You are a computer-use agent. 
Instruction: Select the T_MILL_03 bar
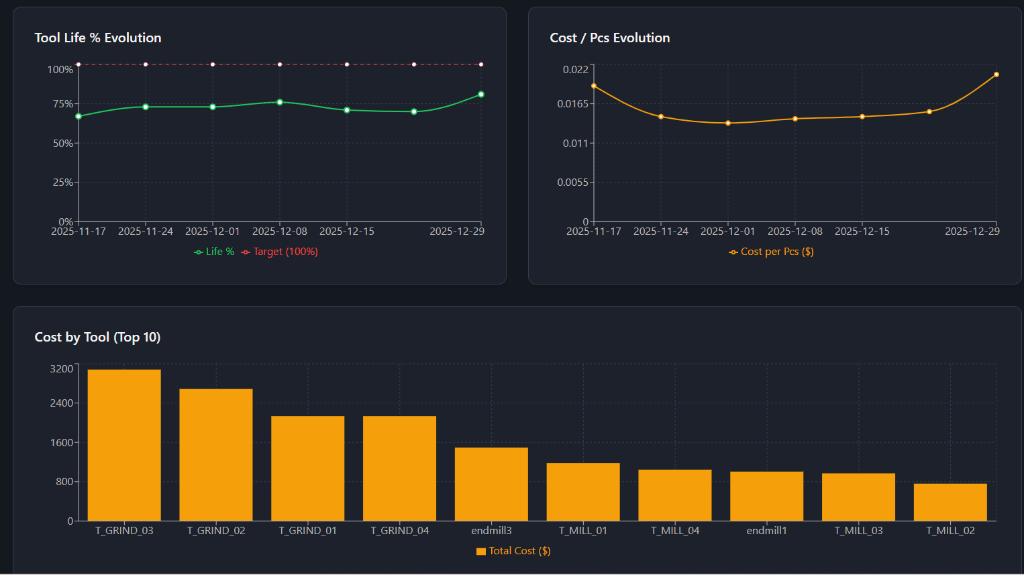tap(858, 497)
